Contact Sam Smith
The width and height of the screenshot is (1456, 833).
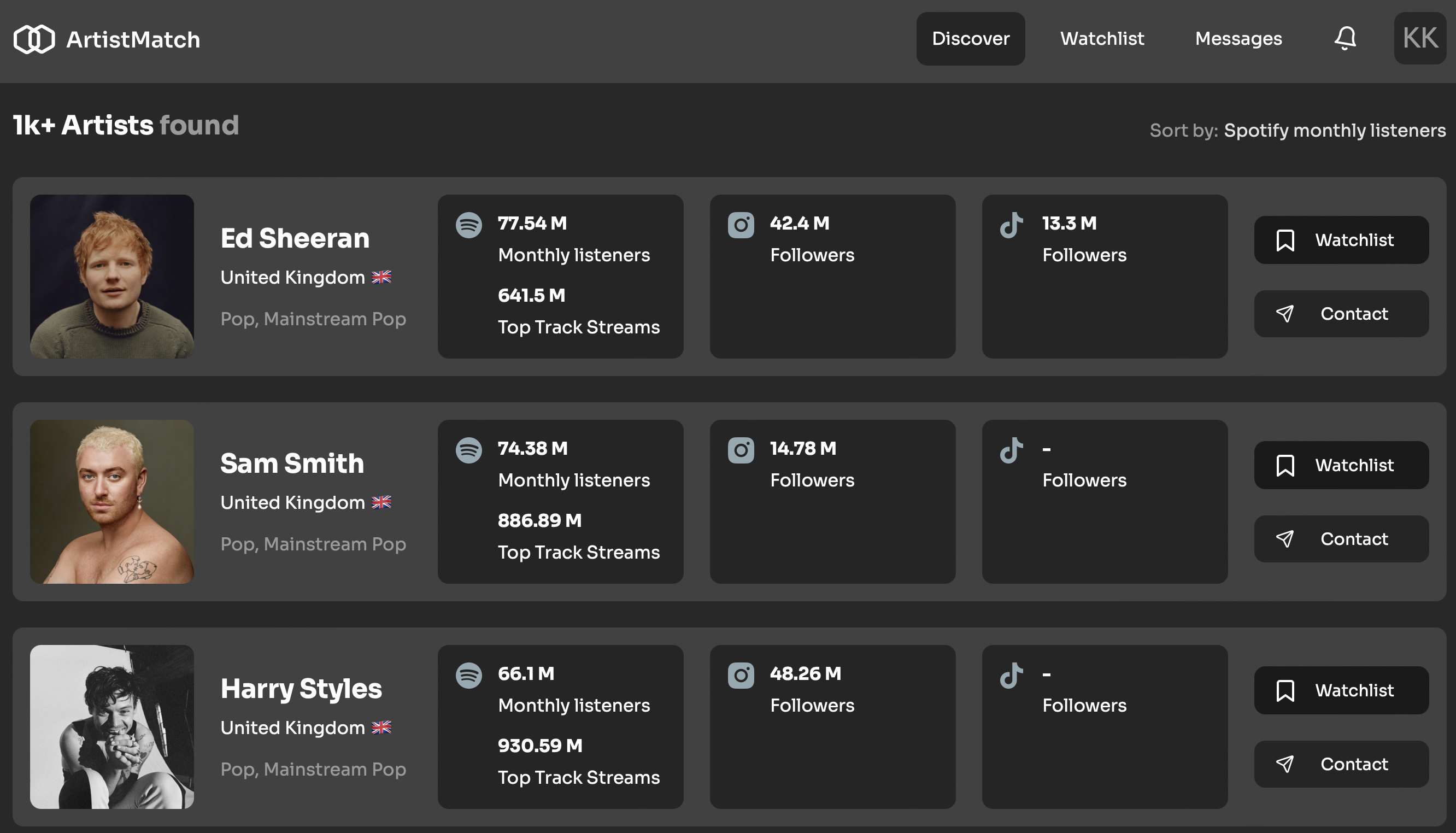[1341, 539]
